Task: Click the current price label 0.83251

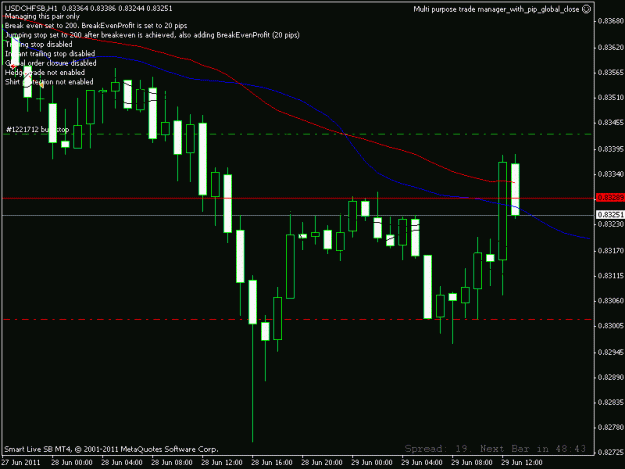Action: [x=610, y=215]
